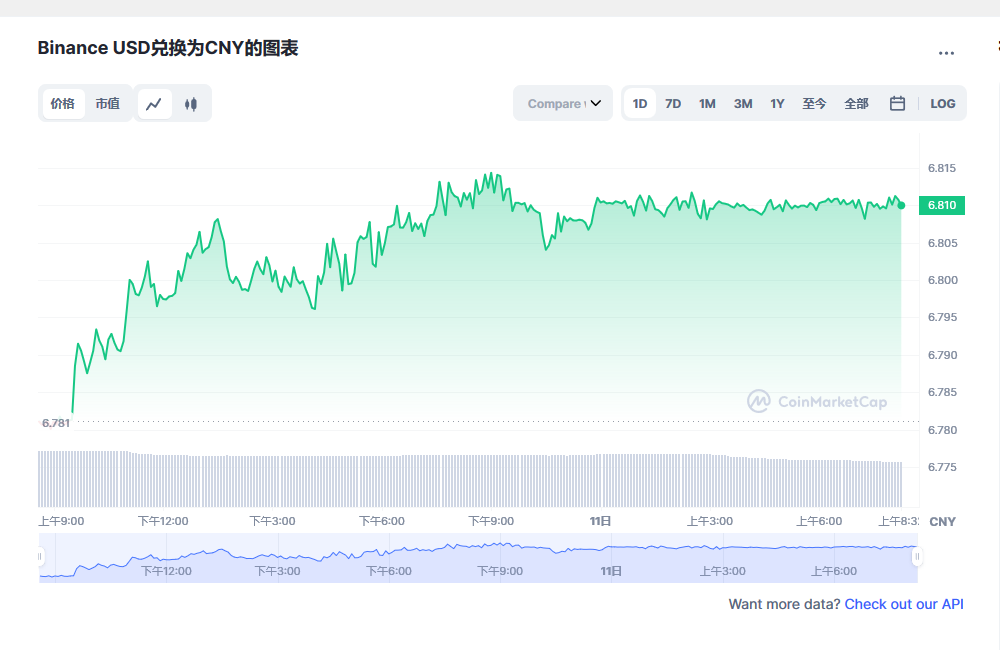
Task: Switch to candlestick chart view
Action: pyautogui.click(x=191, y=103)
